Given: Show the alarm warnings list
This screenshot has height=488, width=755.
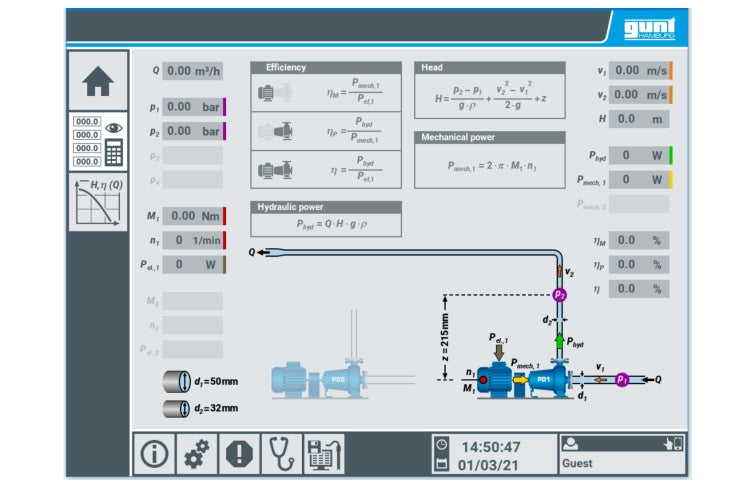Looking at the screenshot, I should (x=239, y=454).
